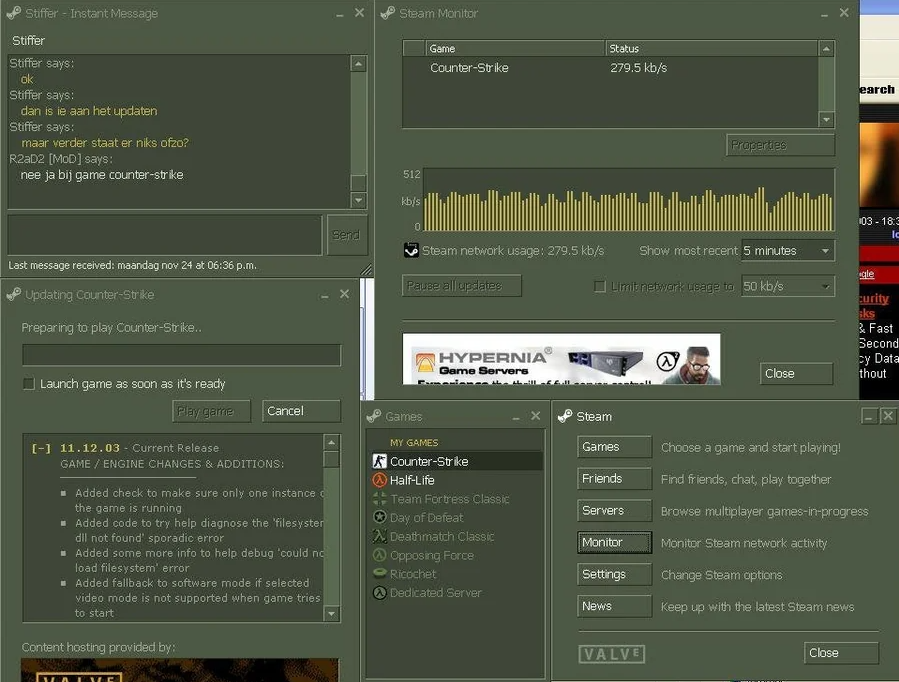Image resolution: width=899 pixels, height=682 pixels.
Task: Open the Show most recent 5 minutes dropdown
Action: pos(787,251)
